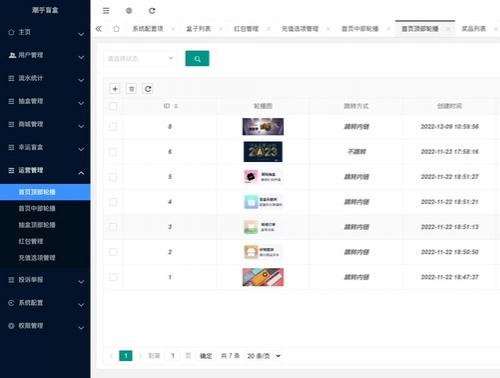Close the 系统配置项 tab
The height and width of the screenshot is (378, 500).
[x=173, y=29]
